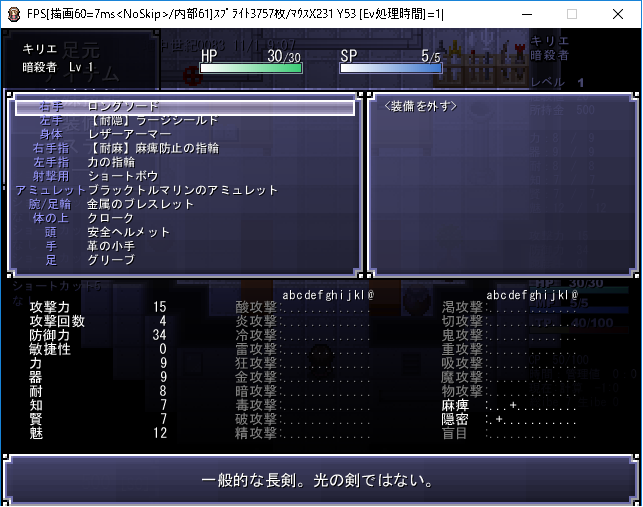Click the 麻痺 resistance row label

pyautogui.click(x=455, y=405)
